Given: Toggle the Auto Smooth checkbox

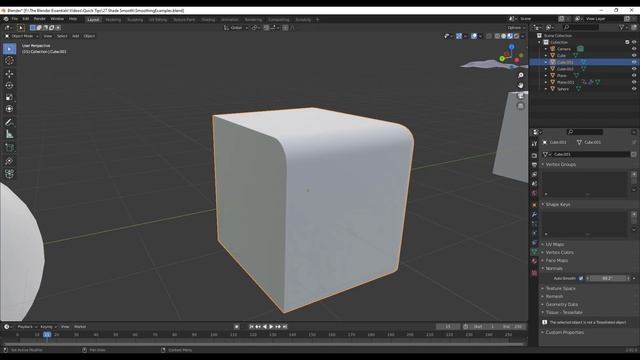Looking at the screenshot, I should 581,278.
